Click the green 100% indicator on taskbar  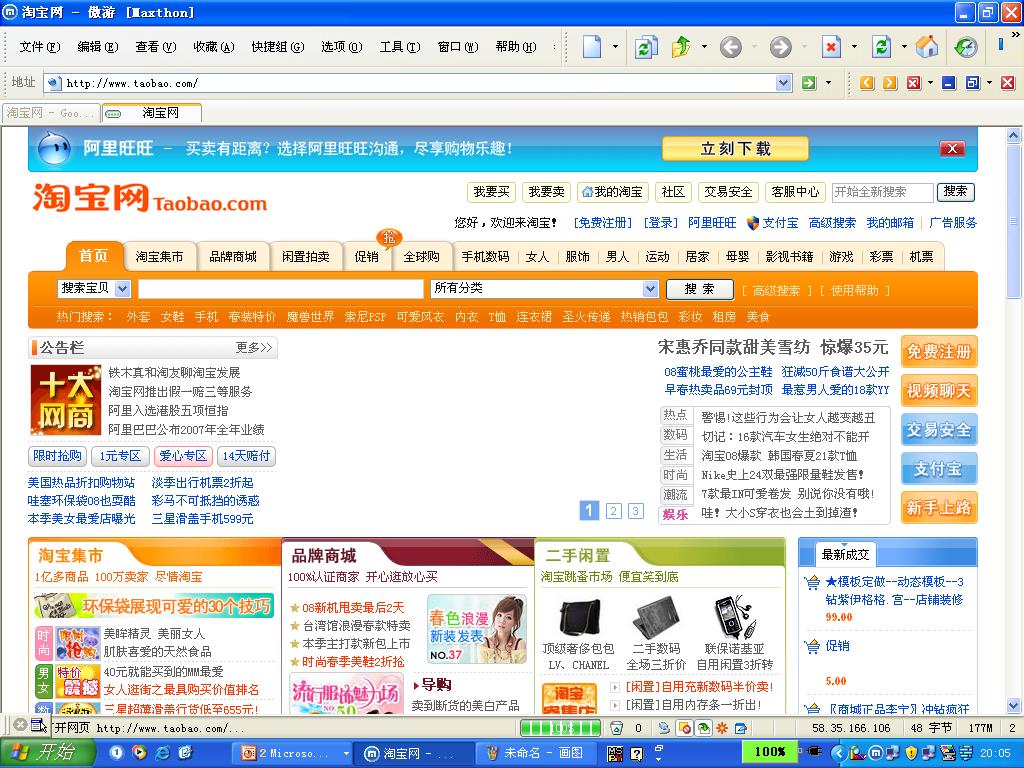click(x=770, y=752)
